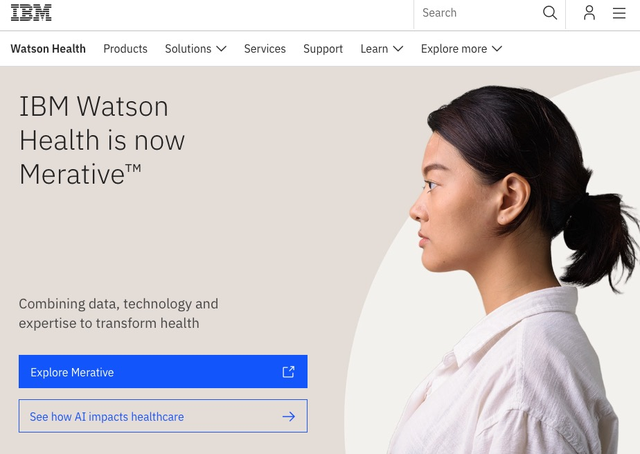Click the search magnifier icon
Image resolution: width=640 pixels, height=454 pixels.
click(550, 13)
